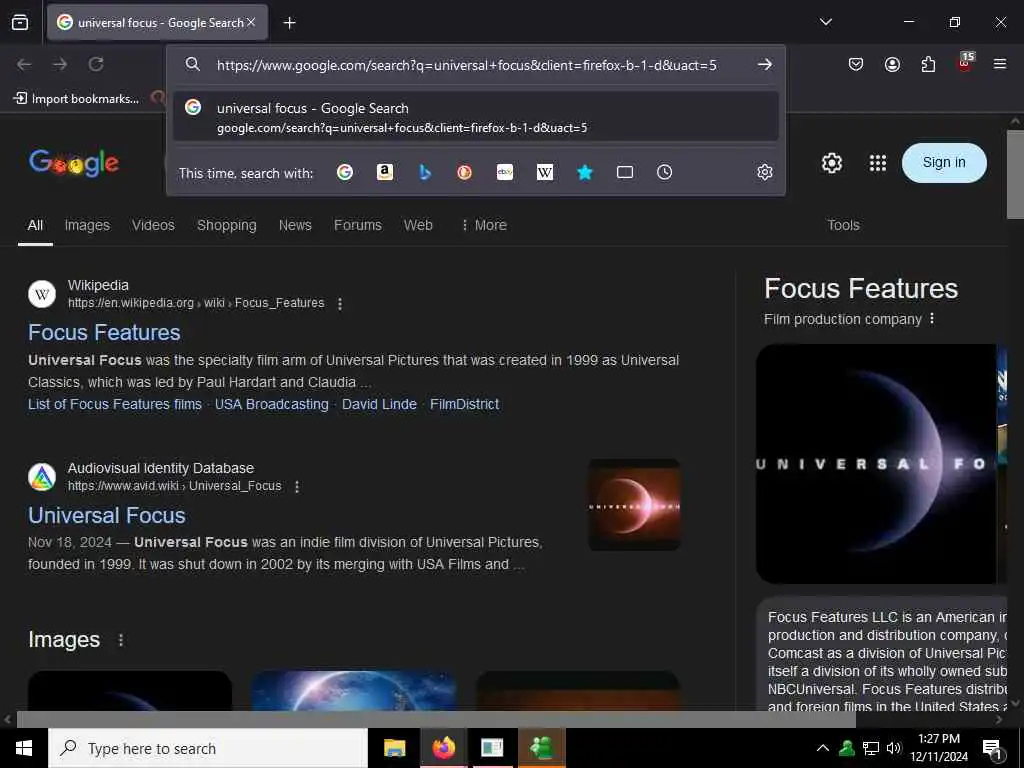Open Pocket save icon
The height and width of the screenshot is (768, 1024).
click(856, 64)
